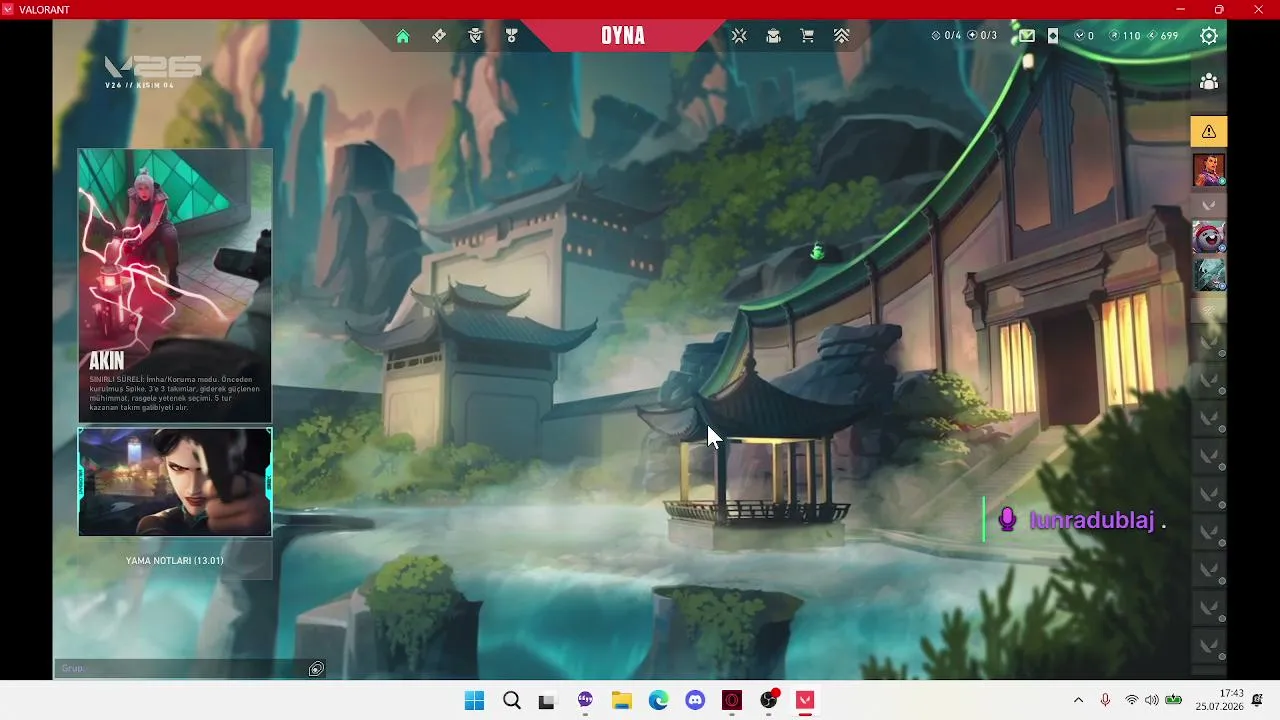Open Discord from the taskbar
1280x720 pixels.
695,700
